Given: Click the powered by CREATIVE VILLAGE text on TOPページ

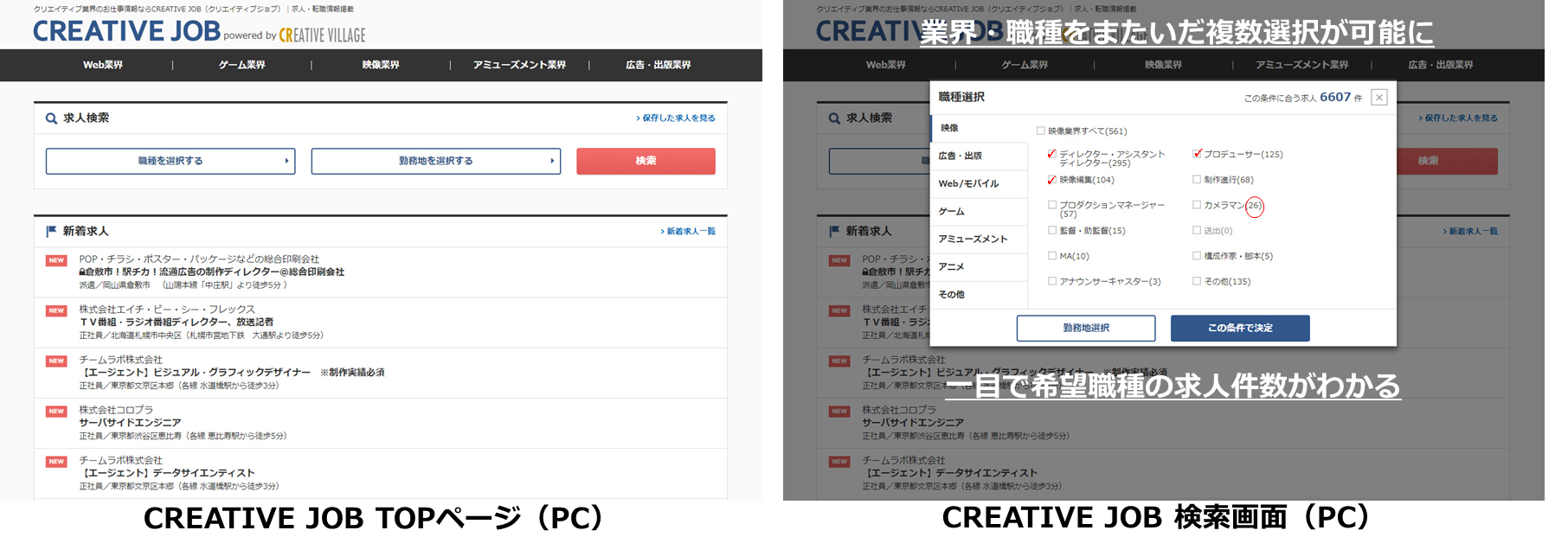Looking at the screenshot, I should [294, 35].
